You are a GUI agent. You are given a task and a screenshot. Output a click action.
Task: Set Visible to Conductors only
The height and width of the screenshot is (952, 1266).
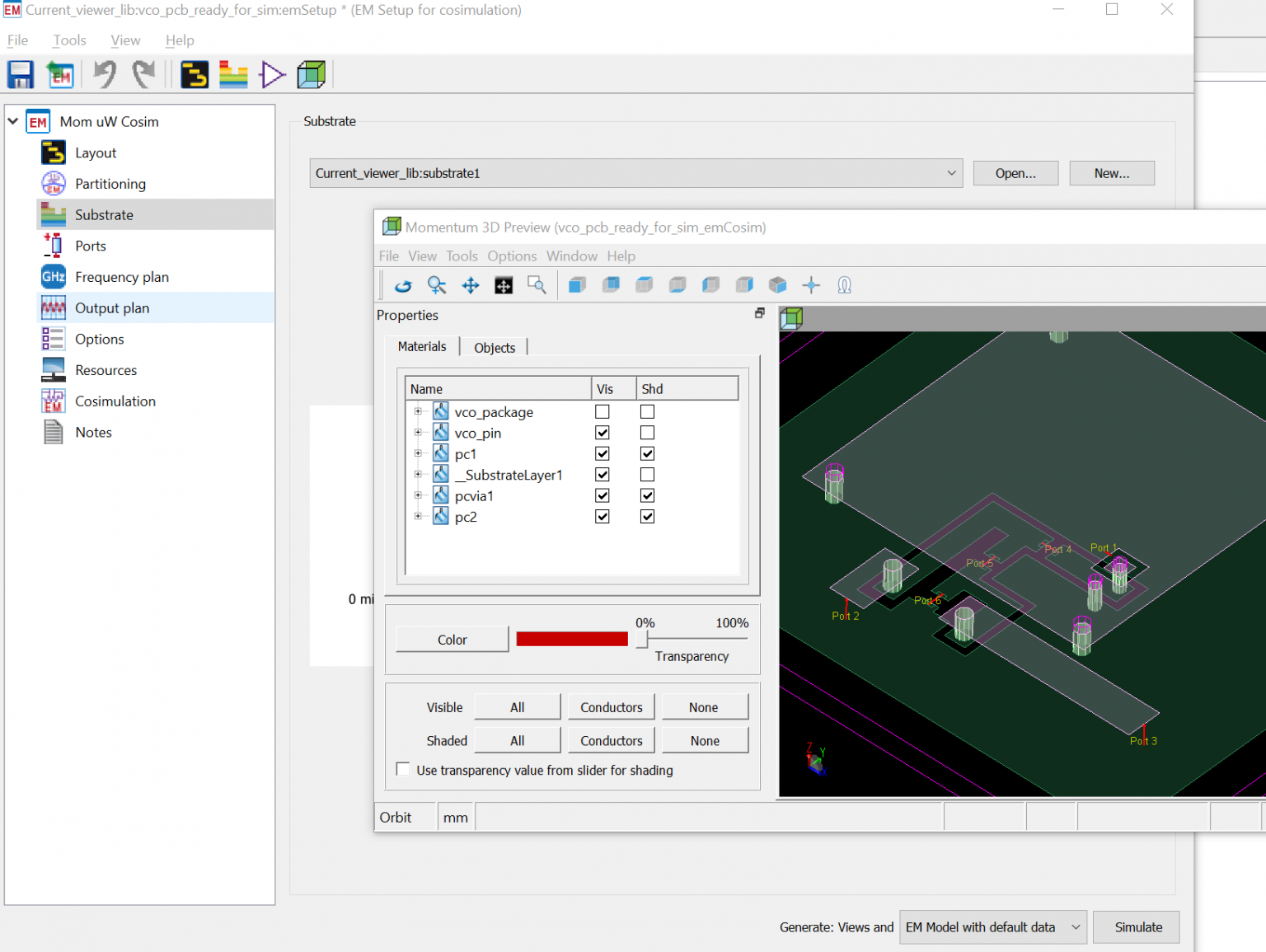point(611,706)
